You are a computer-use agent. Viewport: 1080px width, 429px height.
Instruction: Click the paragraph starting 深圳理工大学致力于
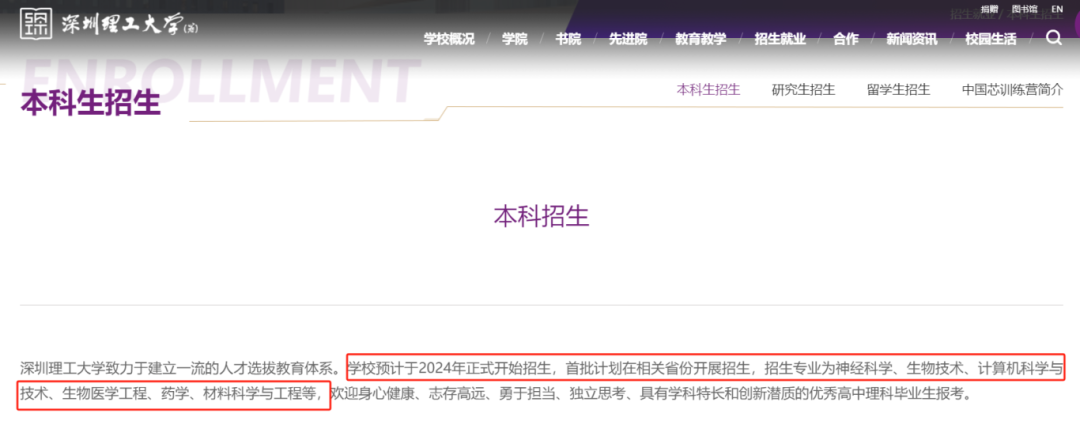click(541, 382)
